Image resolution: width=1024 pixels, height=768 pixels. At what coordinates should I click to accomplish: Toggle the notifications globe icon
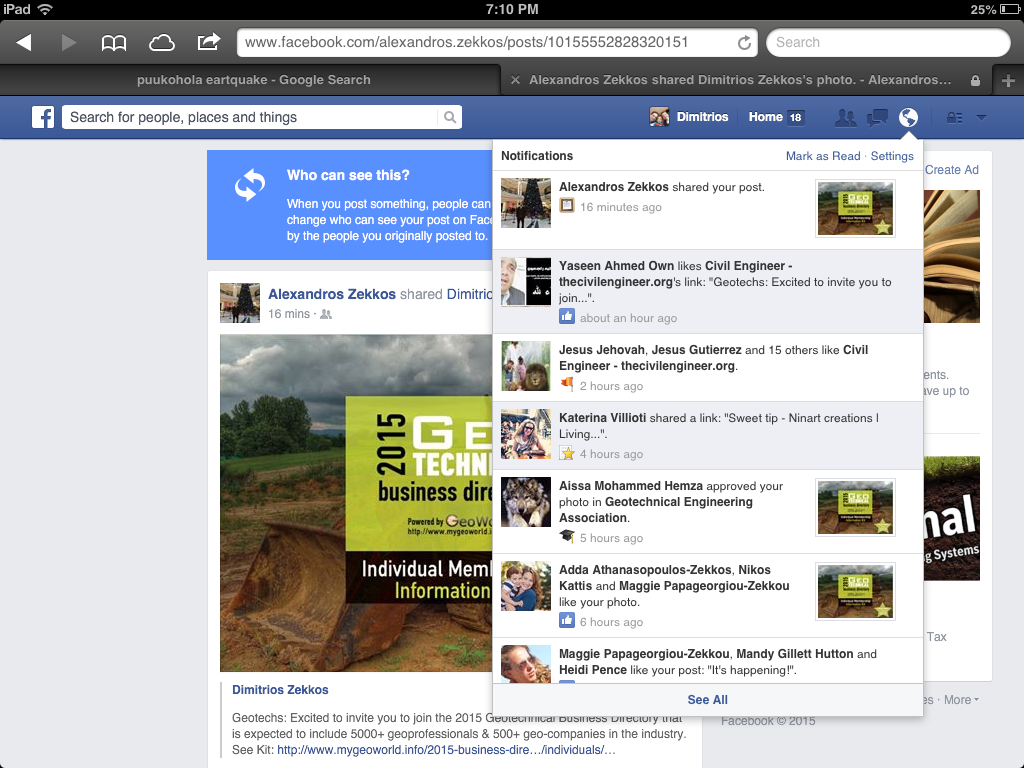tap(908, 118)
